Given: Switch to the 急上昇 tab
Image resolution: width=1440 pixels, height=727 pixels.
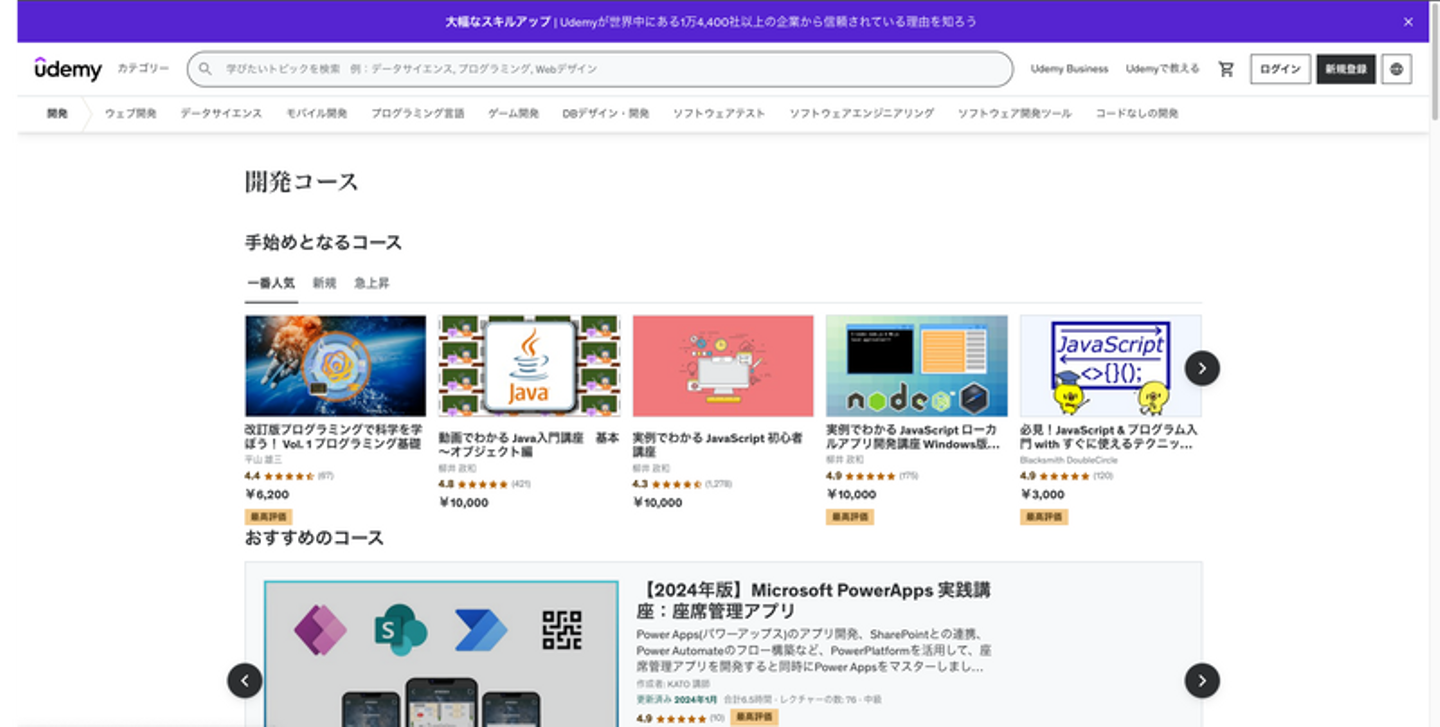Looking at the screenshot, I should tap(371, 283).
